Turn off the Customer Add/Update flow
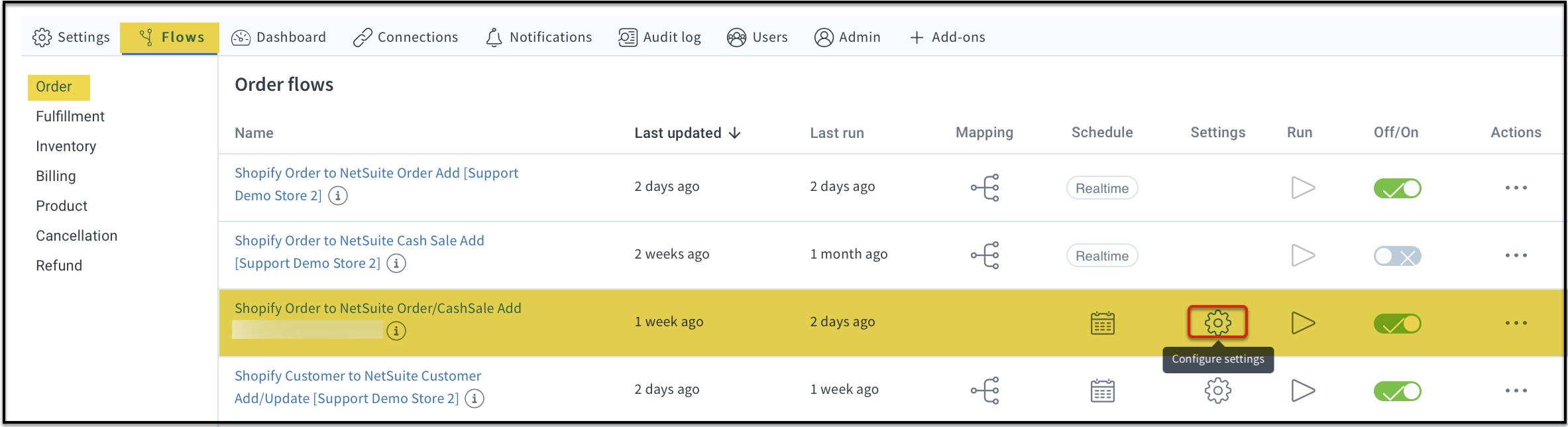Screen dimensions: 1568x427 click(x=1398, y=391)
